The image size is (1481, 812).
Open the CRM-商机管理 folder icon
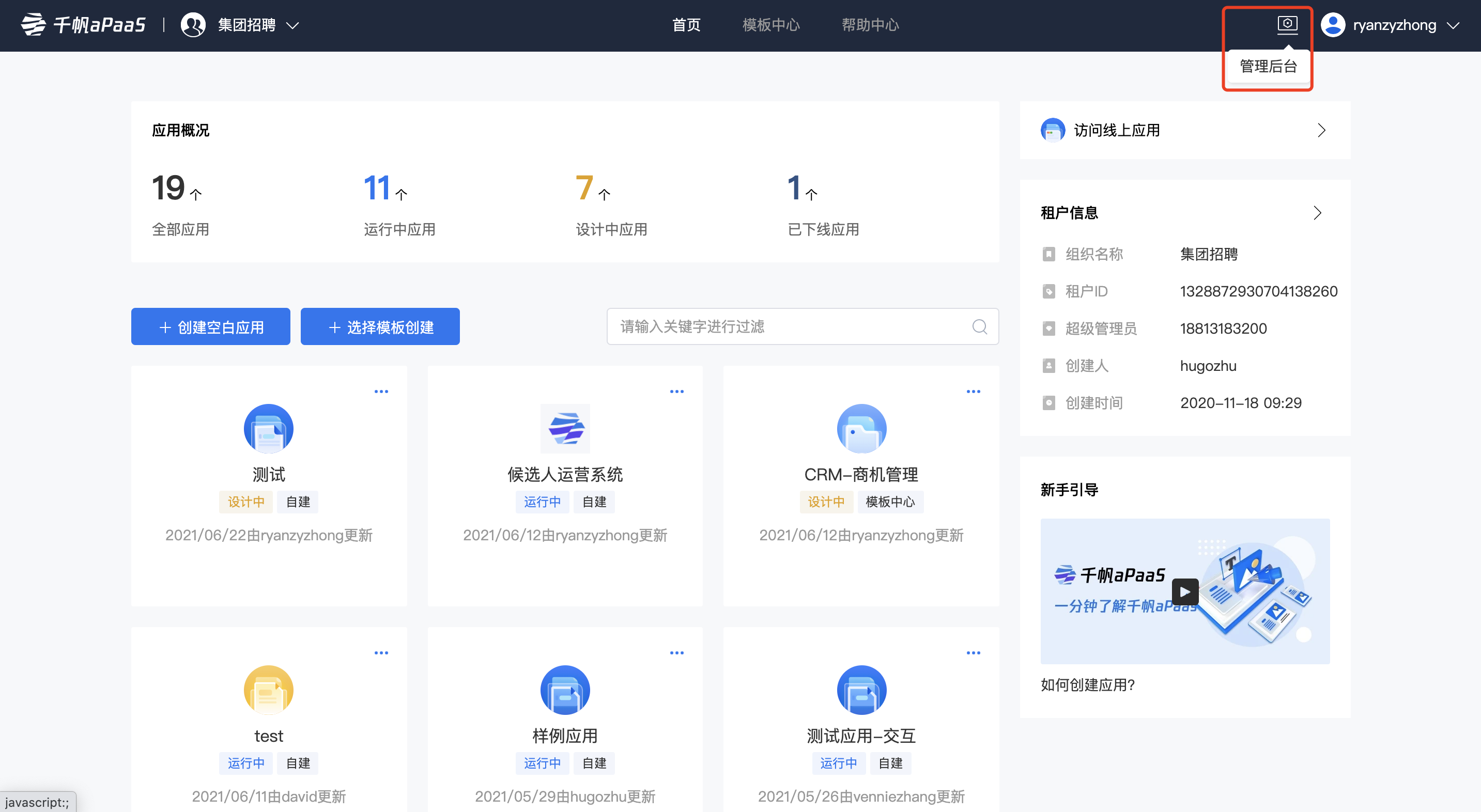coord(861,429)
